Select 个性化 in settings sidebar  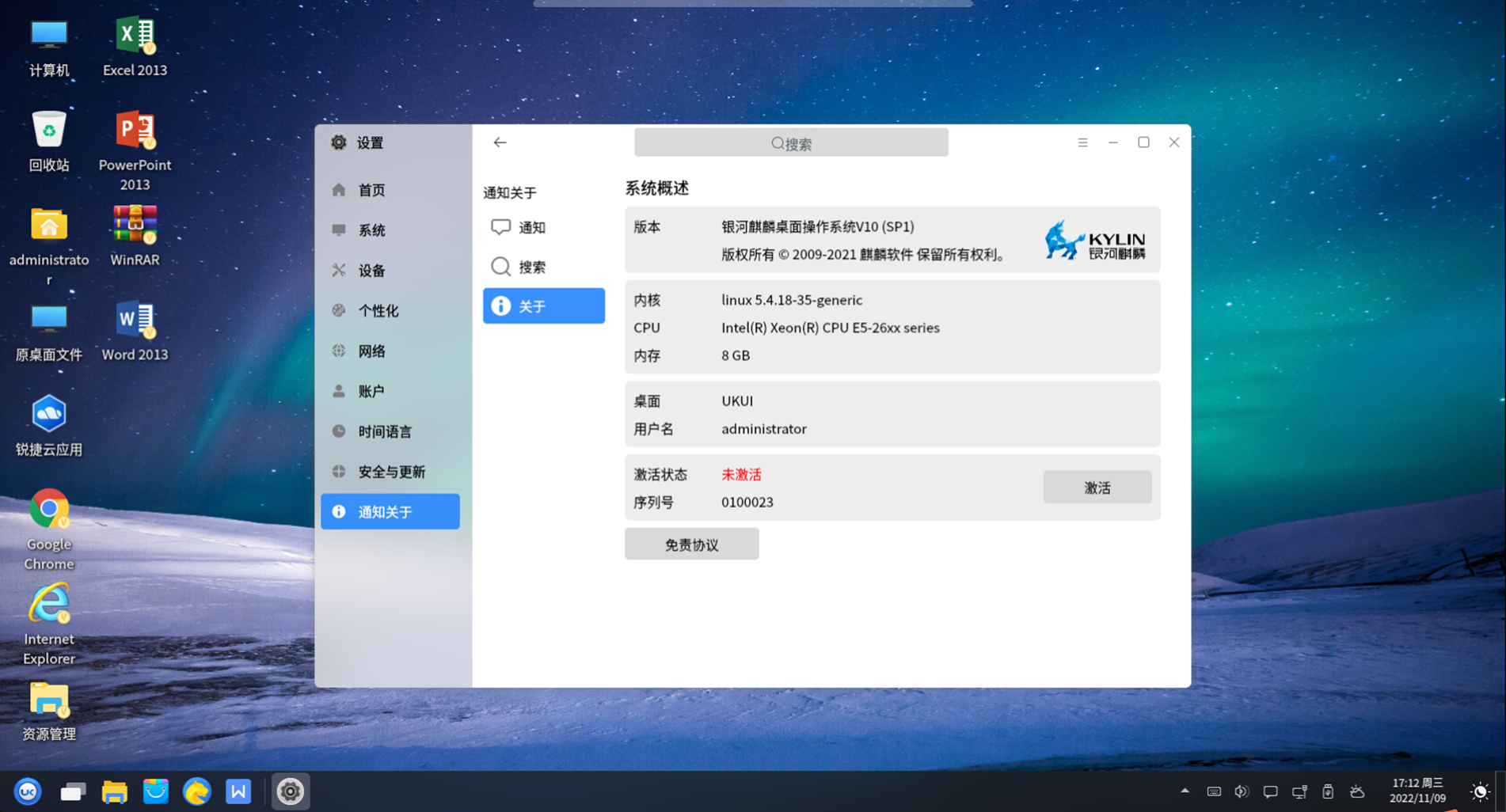coord(390,311)
